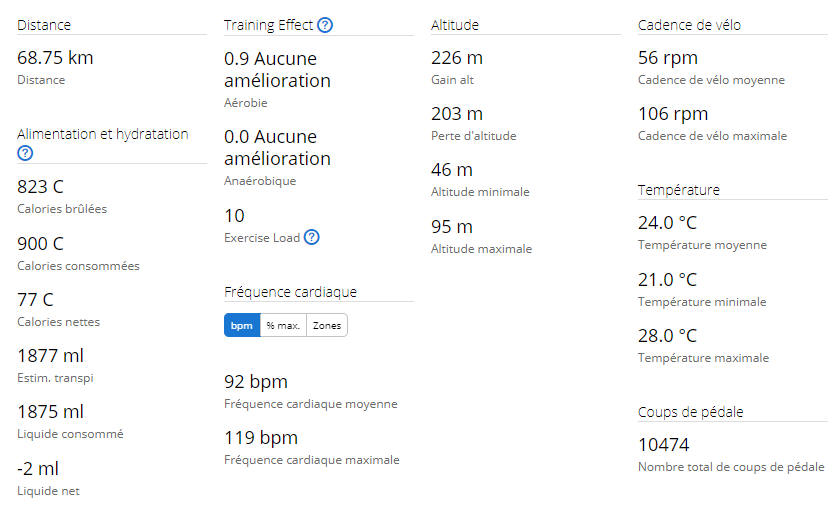Screen dimensions: 835x505
Task: Click the 1875 ml Liquide consommé value
Action: click(51, 412)
